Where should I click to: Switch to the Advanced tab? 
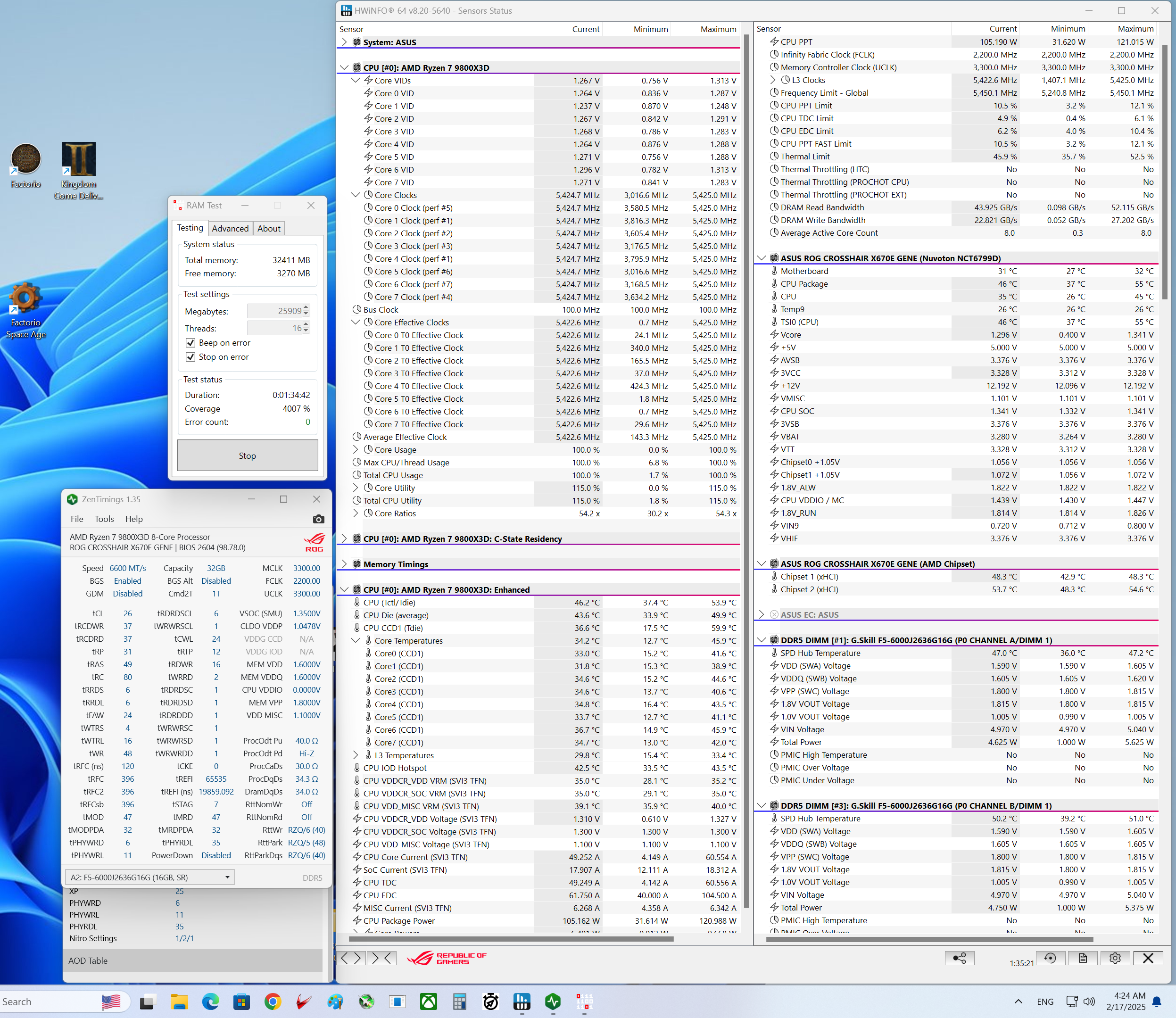click(x=230, y=228)
